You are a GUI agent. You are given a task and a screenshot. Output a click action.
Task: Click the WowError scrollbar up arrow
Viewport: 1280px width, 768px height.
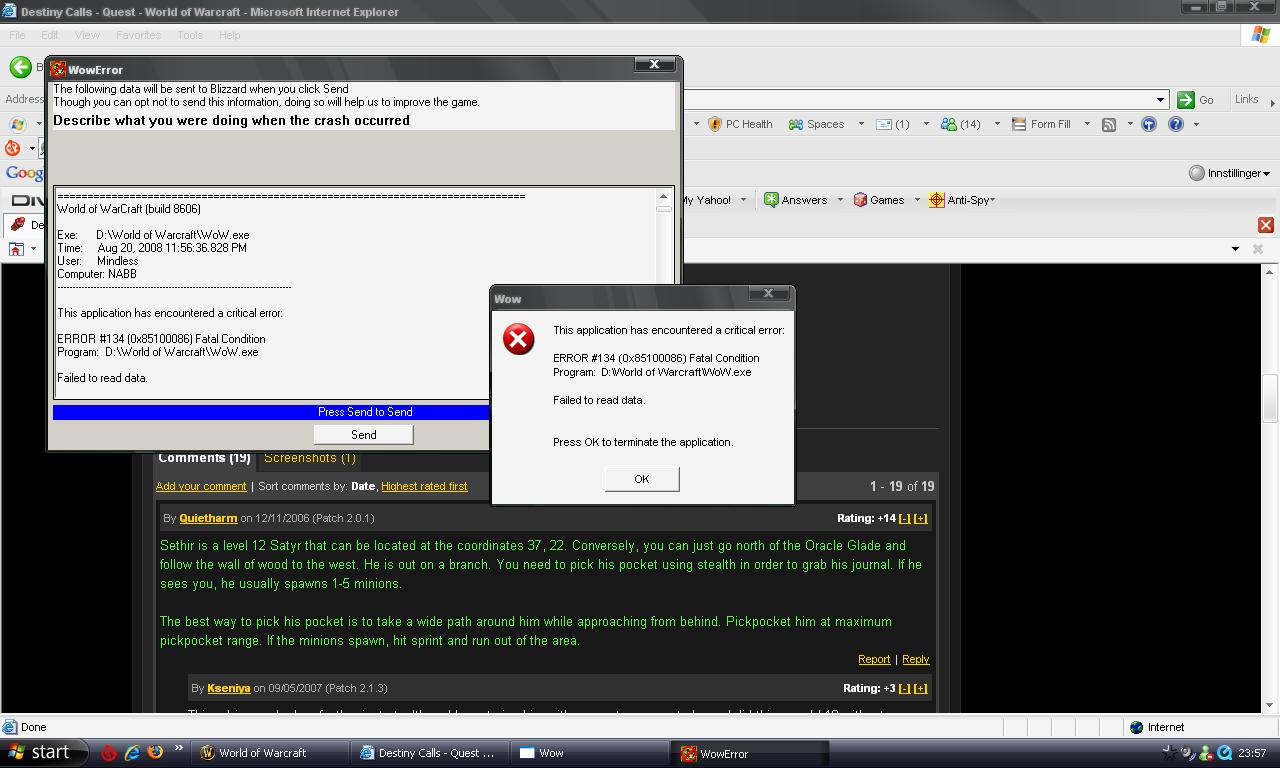click(x=663, y=197)
